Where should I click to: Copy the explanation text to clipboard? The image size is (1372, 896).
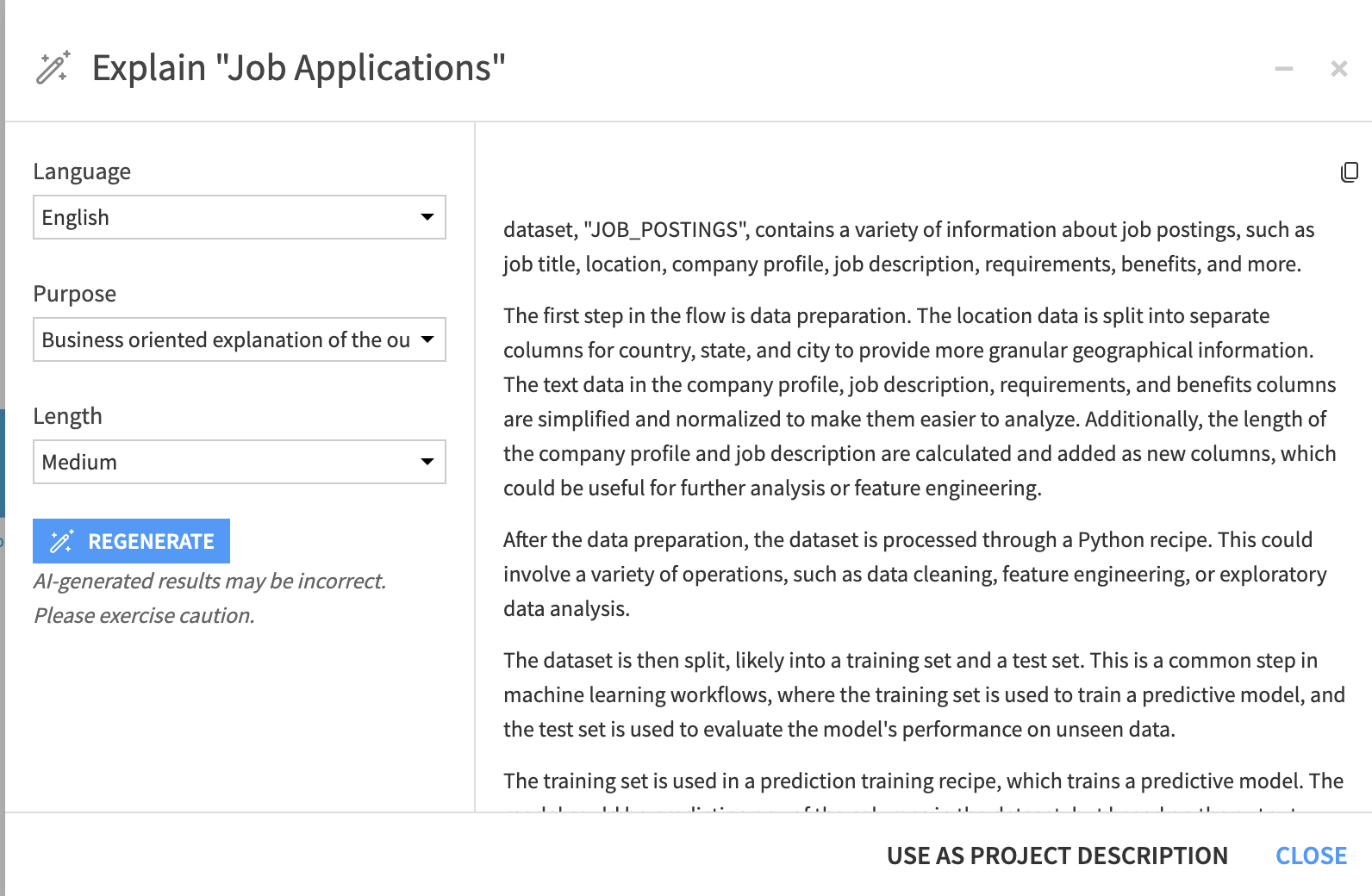pyautogui.click(x=1350, y=172)
